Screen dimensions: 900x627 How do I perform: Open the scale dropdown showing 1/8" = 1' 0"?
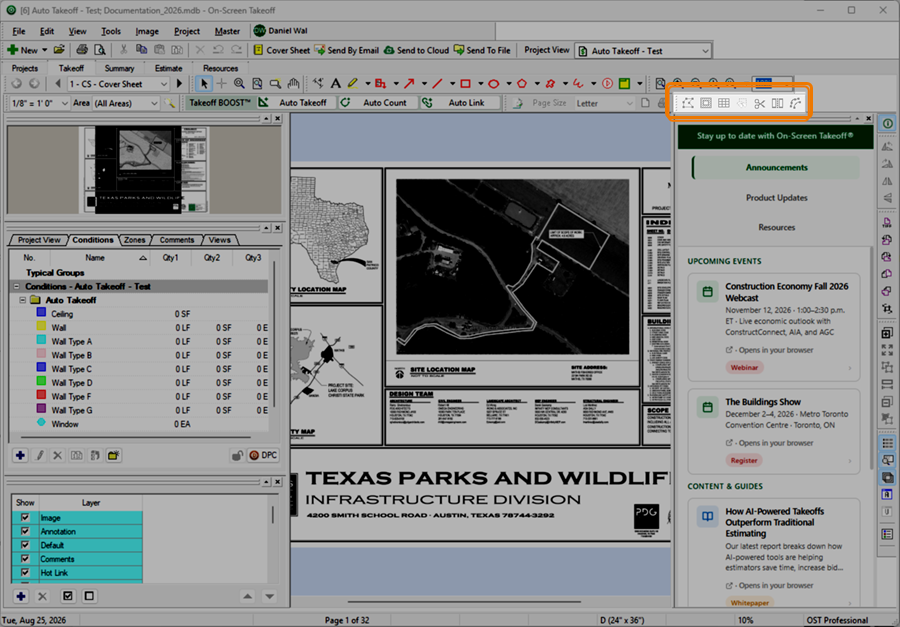tap(39, 103)
